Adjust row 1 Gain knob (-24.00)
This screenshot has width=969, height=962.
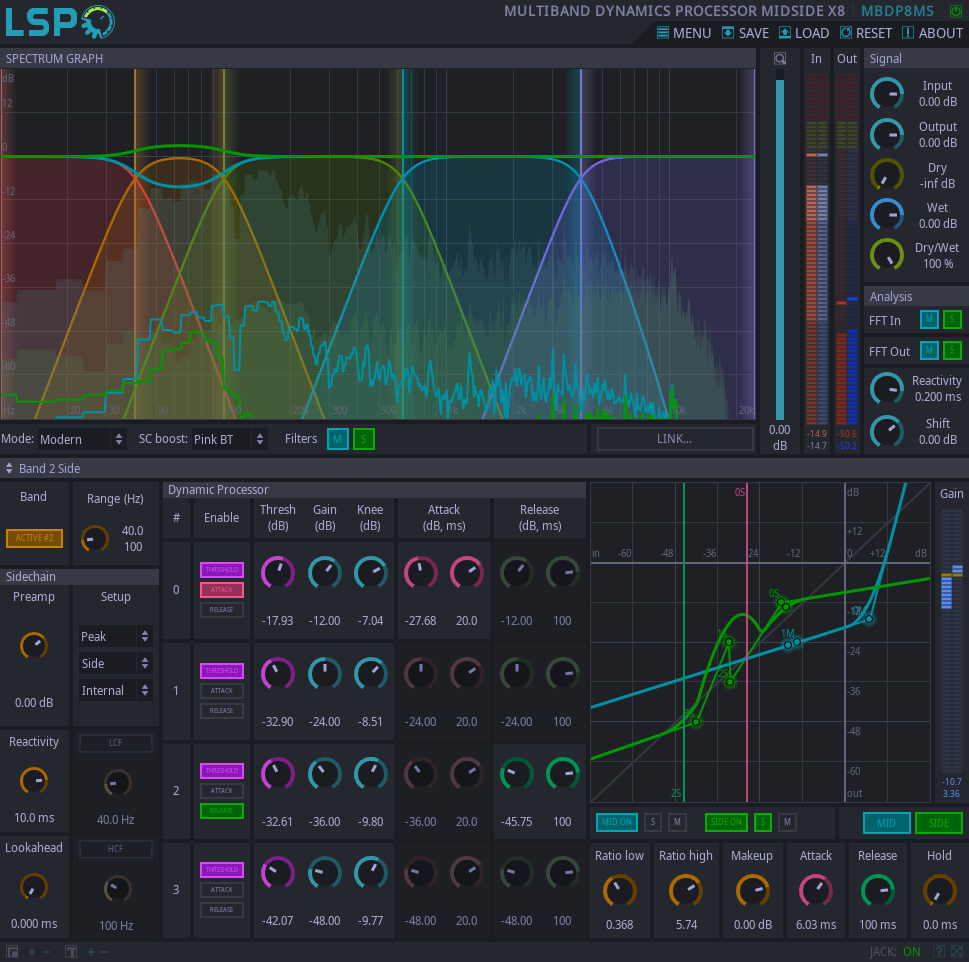click(324, 673)
